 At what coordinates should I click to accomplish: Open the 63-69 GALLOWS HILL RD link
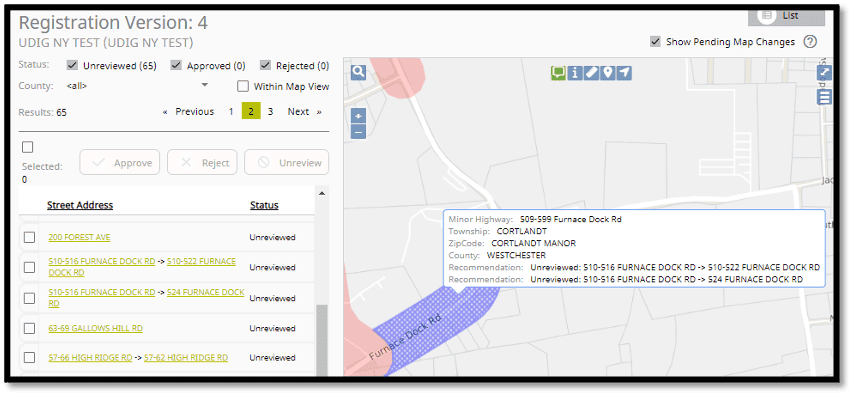[x=96, y=328]
